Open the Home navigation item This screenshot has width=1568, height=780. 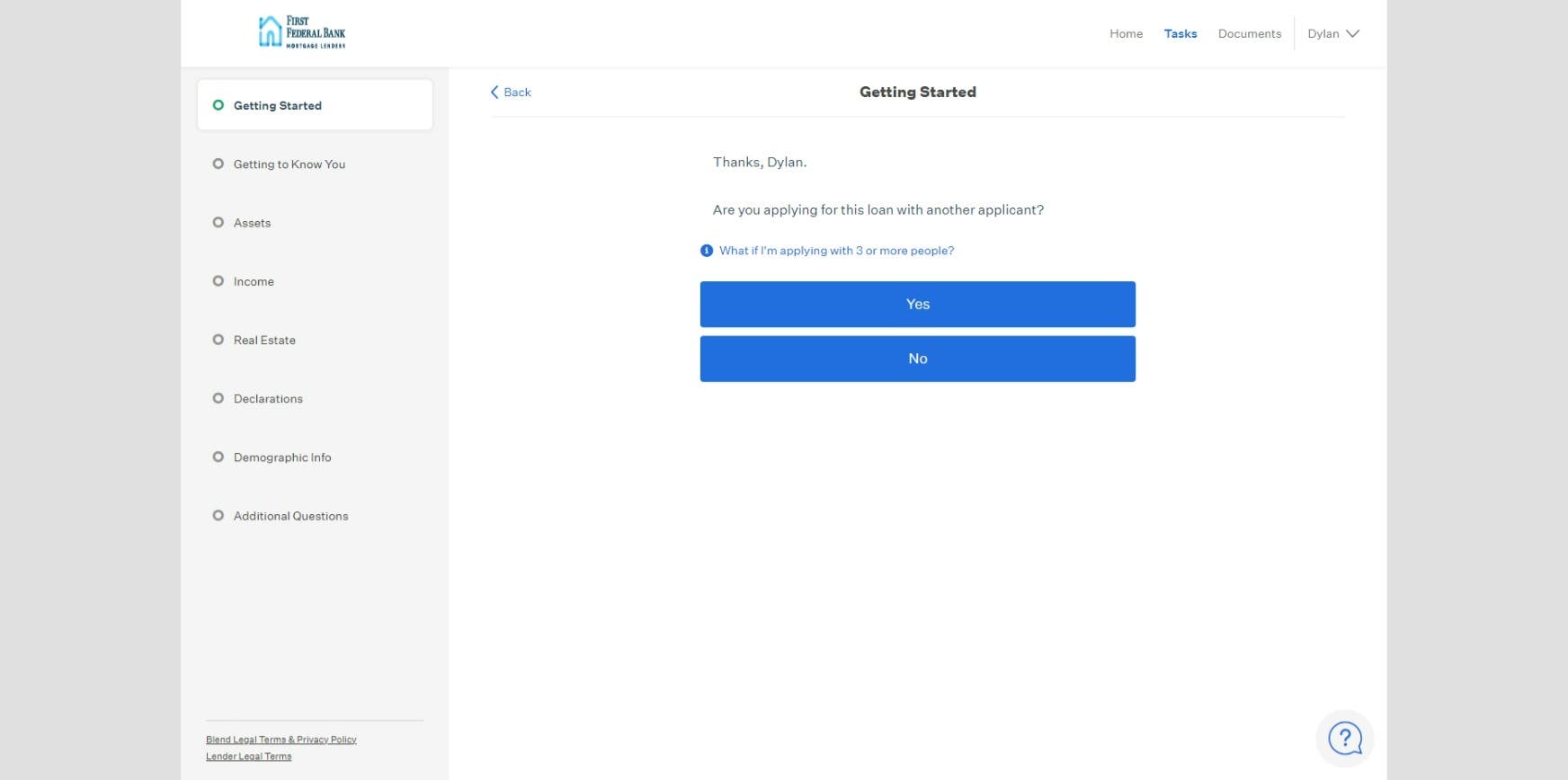[x=1126, y=34]
